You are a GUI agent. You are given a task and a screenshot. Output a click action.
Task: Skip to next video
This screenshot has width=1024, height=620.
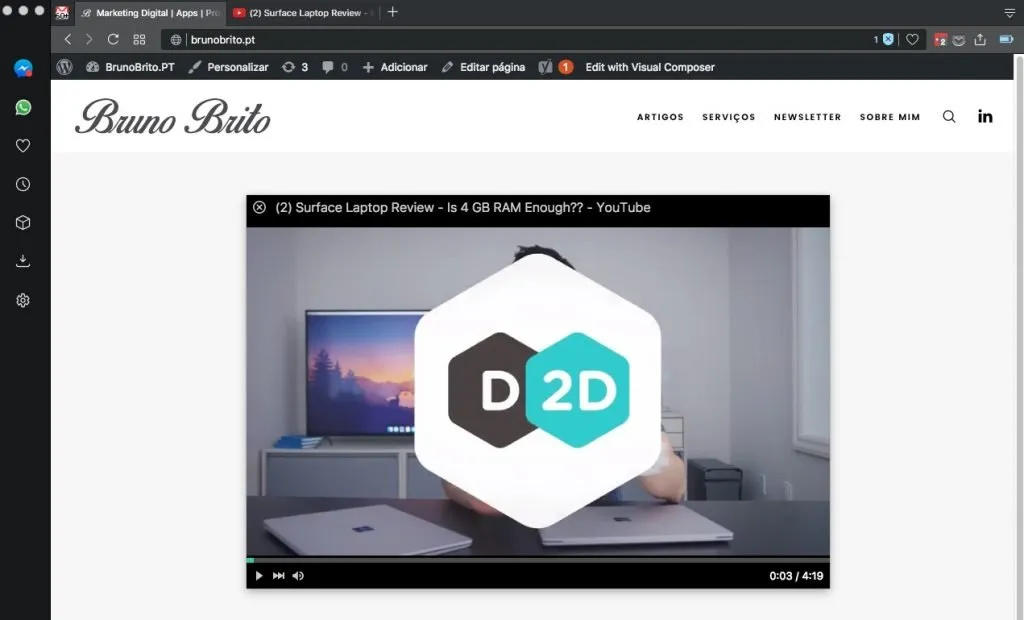[278, 576]
